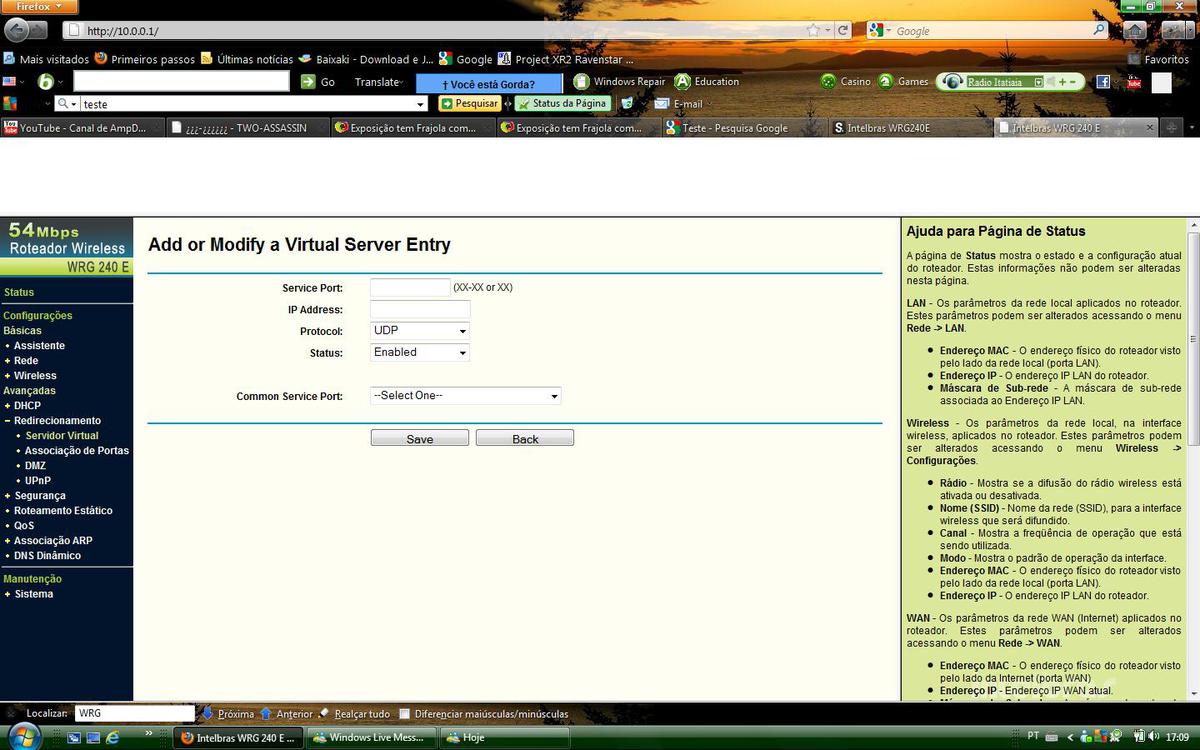
Task: Click Baixaki bookmark in bookmarks bar
Action: 366,59
